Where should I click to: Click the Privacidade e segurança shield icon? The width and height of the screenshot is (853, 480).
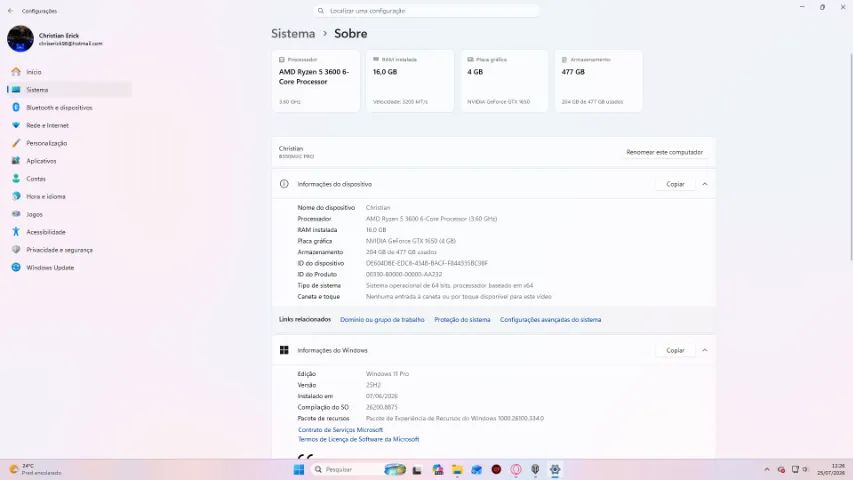pos(16,249)
